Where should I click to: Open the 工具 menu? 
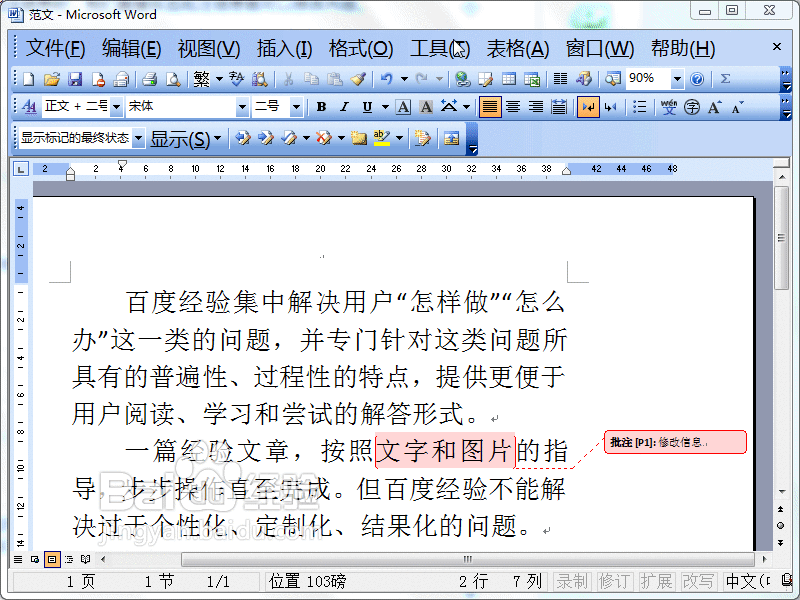click(x=437, y=48)
